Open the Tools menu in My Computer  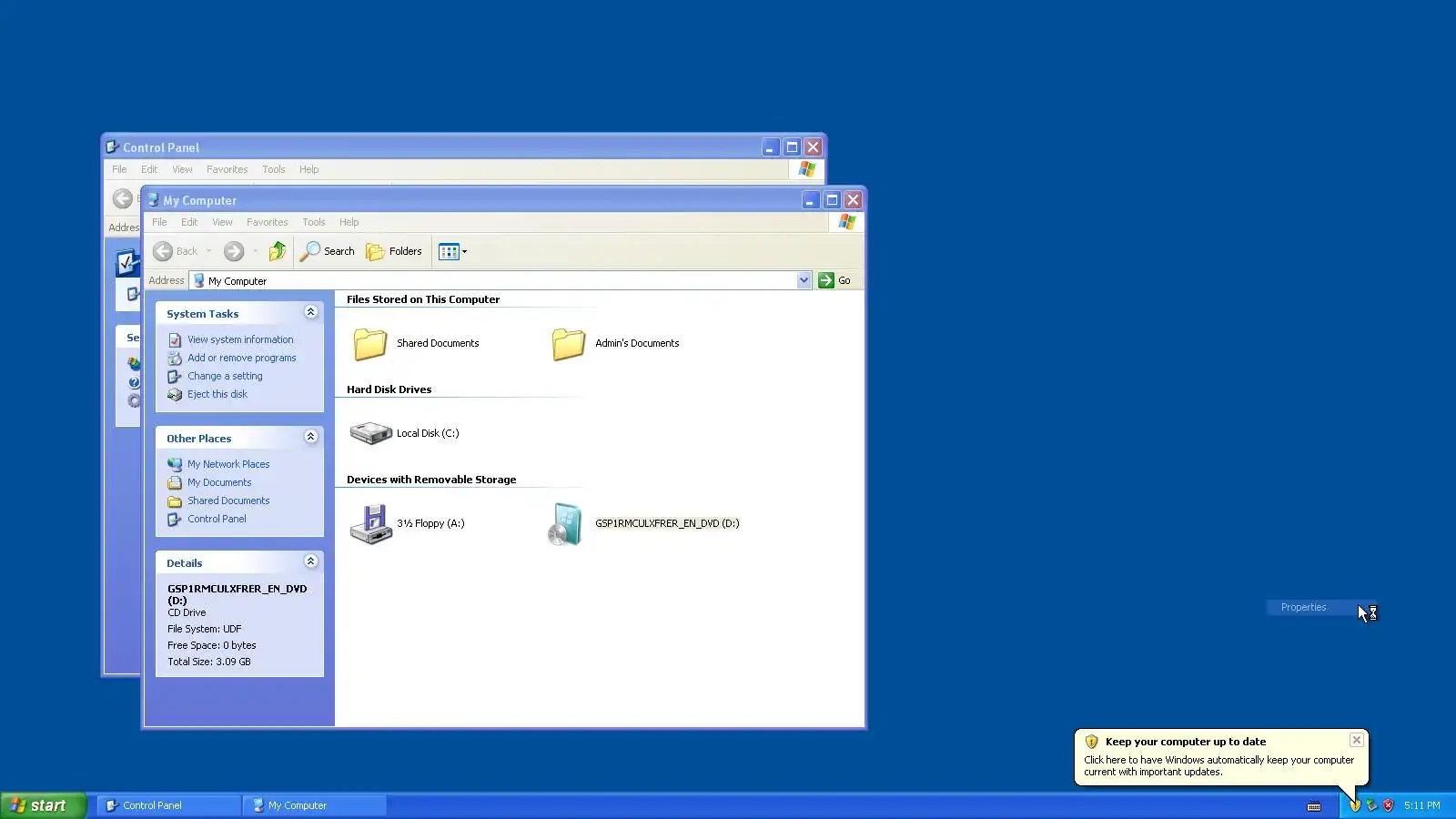click(314, 222)
